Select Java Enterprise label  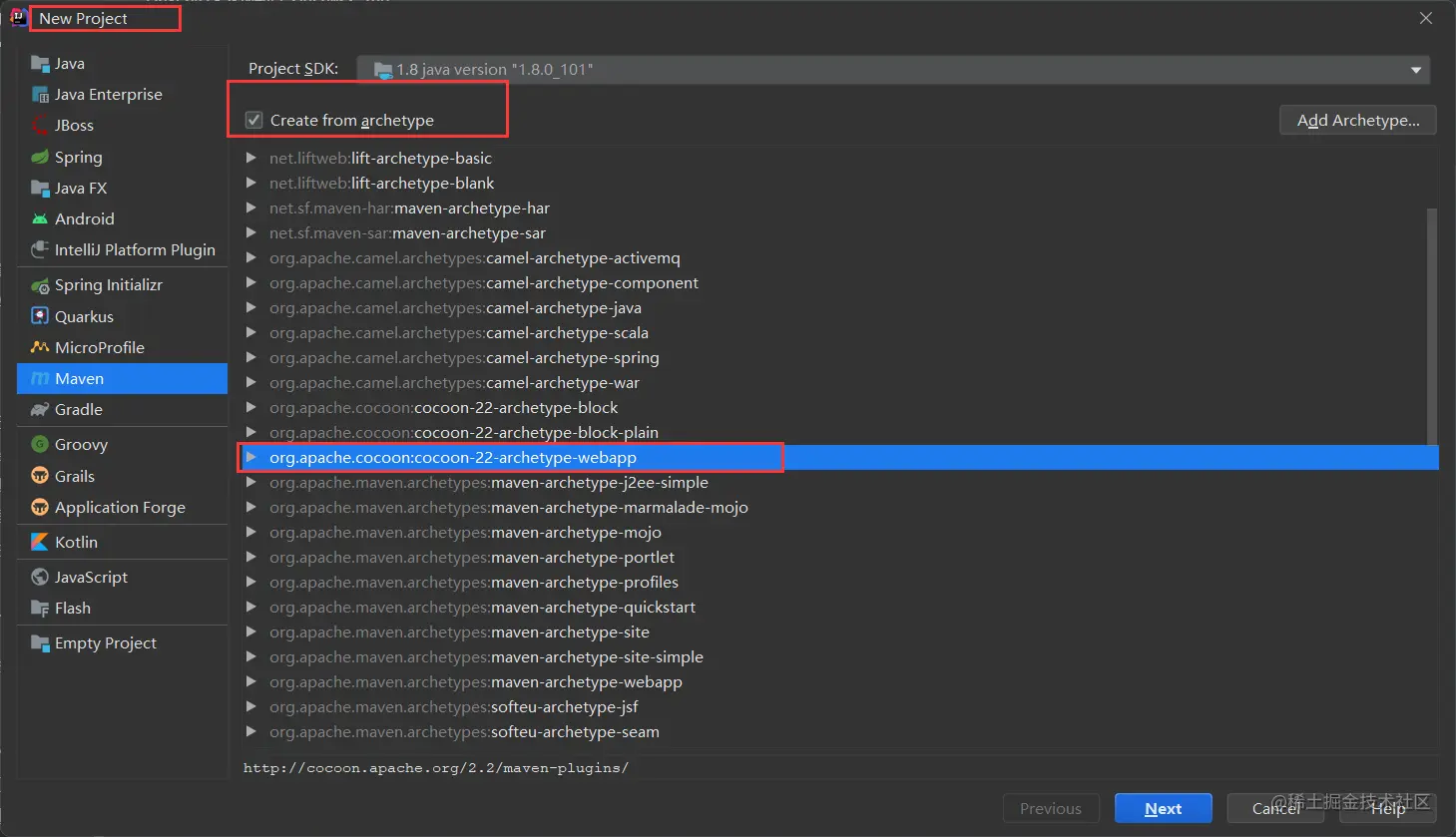click(109, 95)
